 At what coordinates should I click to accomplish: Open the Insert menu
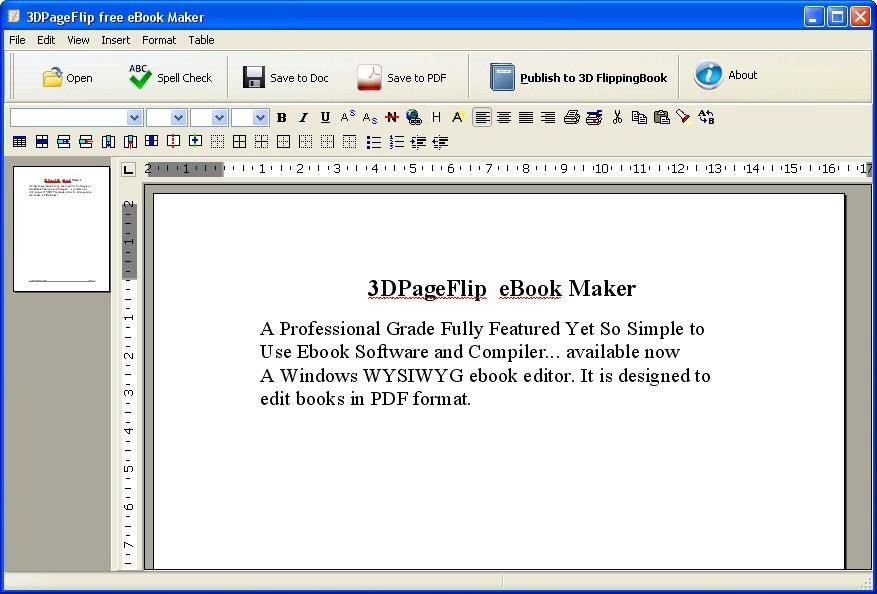coord(115,40)
